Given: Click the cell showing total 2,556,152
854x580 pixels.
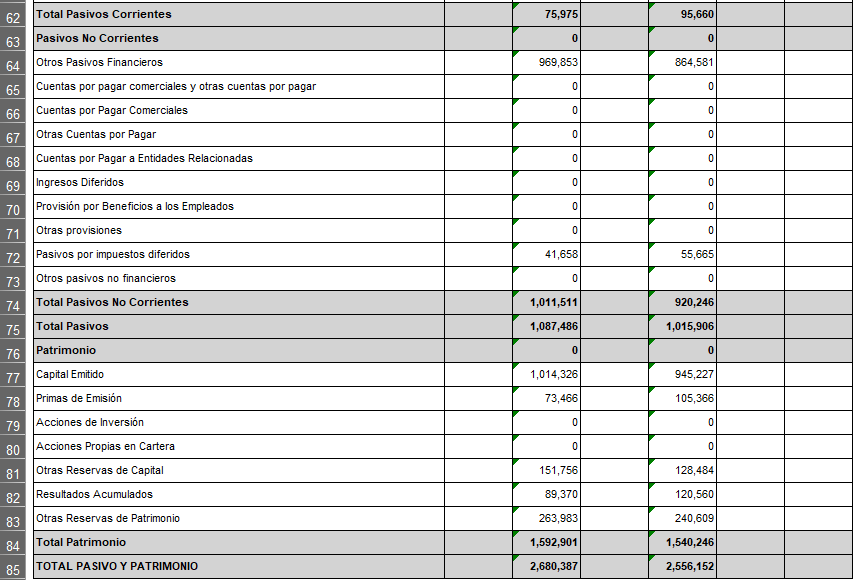Looking at the screenshot, I should pyautogui.click(x=682, y=566).
